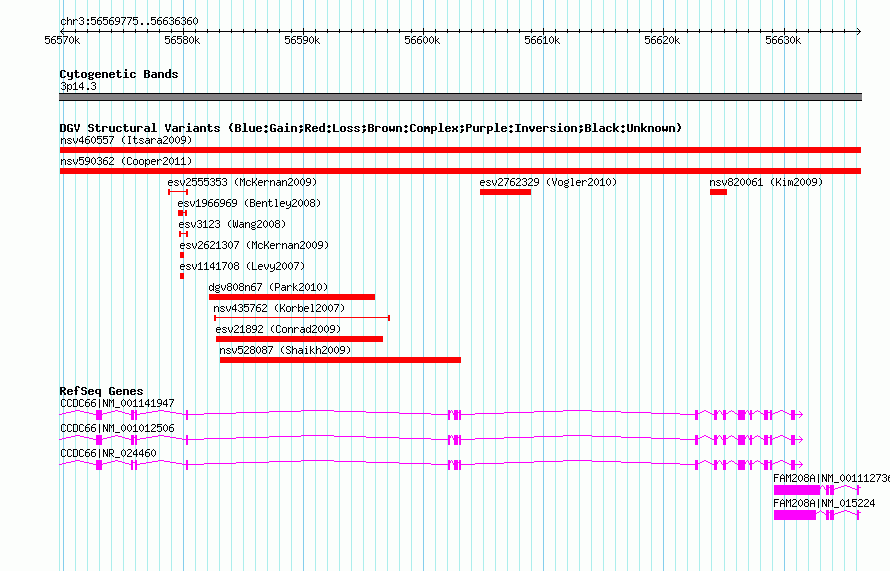Click the 56610k ruler tick label
This screenshot has width=890, height=571.
click(542, 40)
